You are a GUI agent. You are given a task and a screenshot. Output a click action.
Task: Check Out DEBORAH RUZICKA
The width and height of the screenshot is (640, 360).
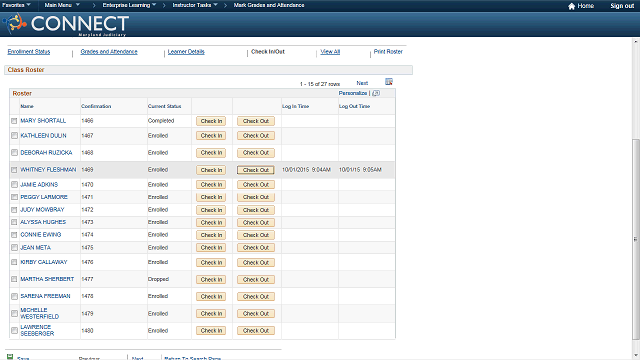pos(256,153)
